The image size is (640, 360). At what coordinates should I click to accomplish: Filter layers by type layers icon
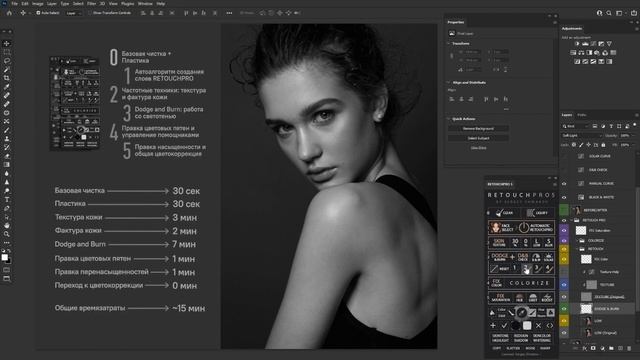pos(611,126)
